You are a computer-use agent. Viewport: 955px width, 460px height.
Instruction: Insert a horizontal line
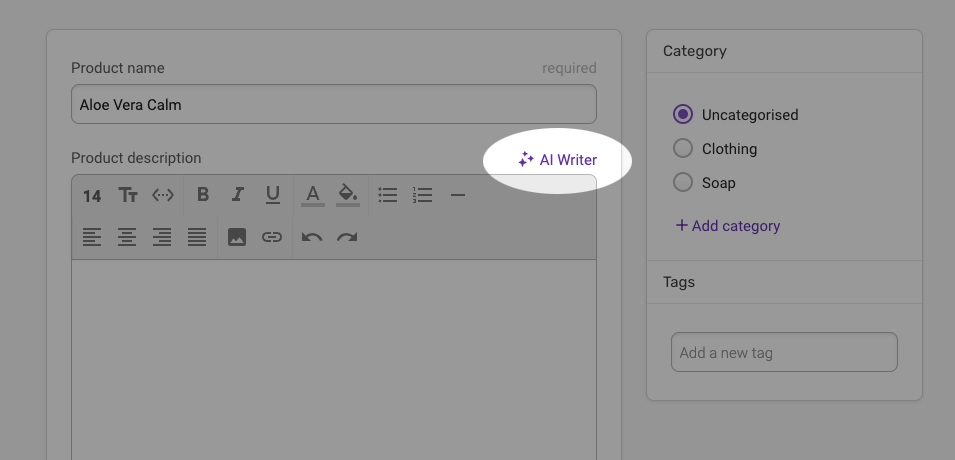[457, 195]
